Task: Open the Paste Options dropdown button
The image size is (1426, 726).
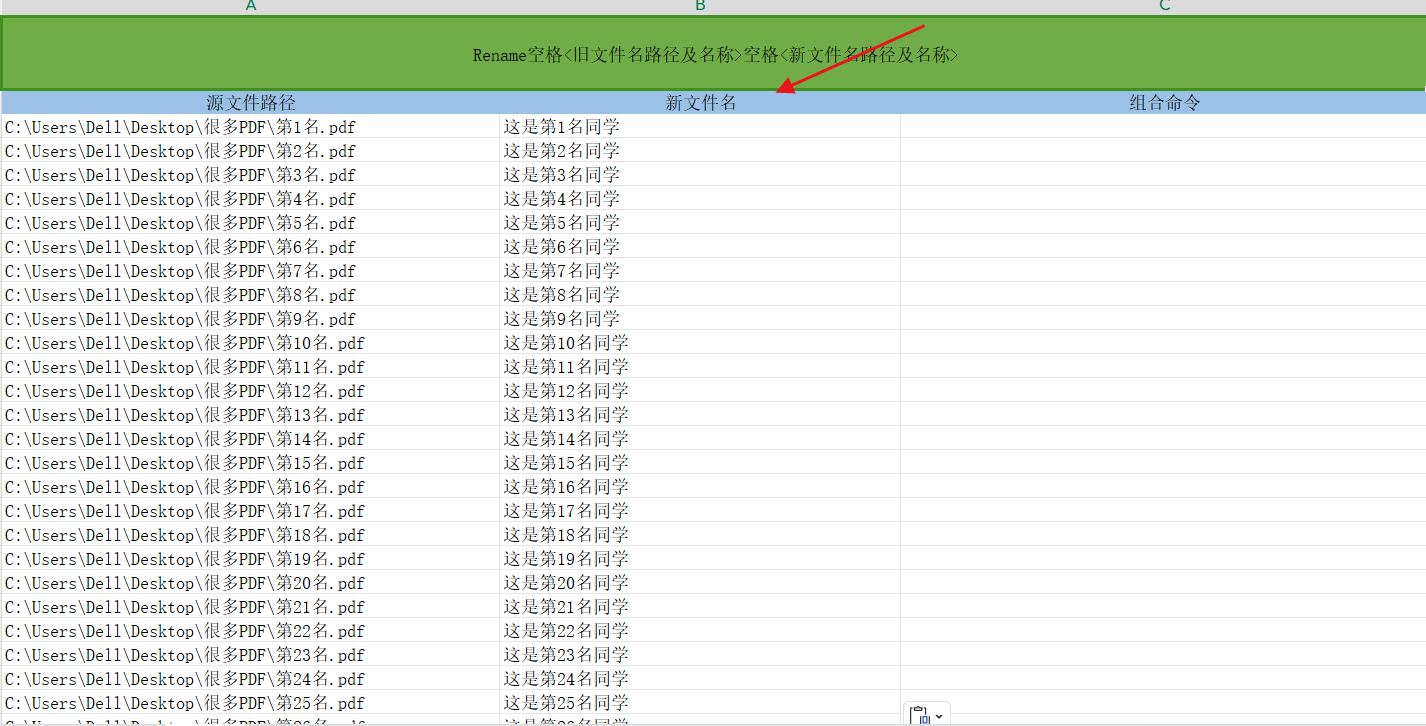Action: (927, 714)
